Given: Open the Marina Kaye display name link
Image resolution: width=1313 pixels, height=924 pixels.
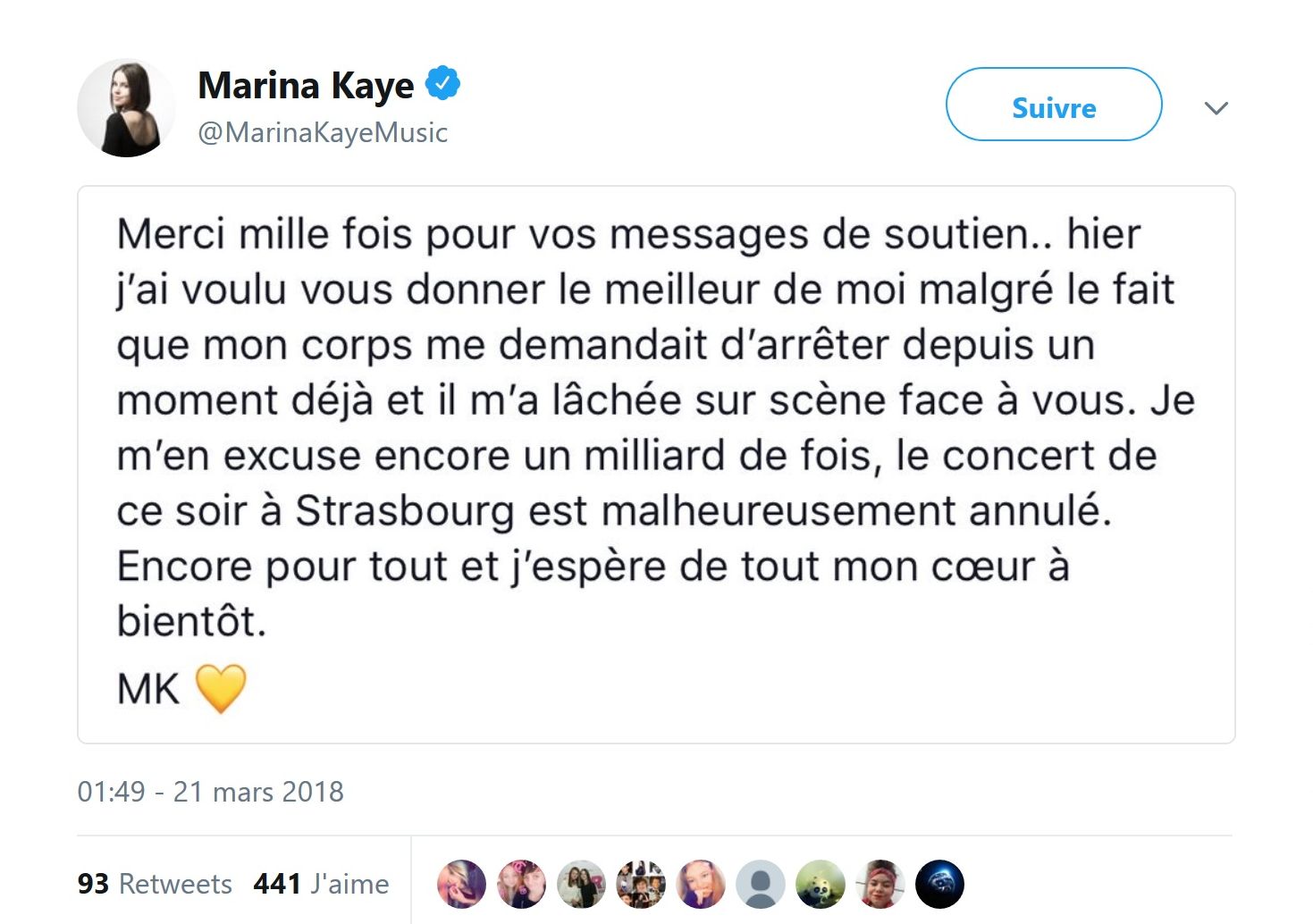Looking at the screenshot, I should click(x=306, y=85).
